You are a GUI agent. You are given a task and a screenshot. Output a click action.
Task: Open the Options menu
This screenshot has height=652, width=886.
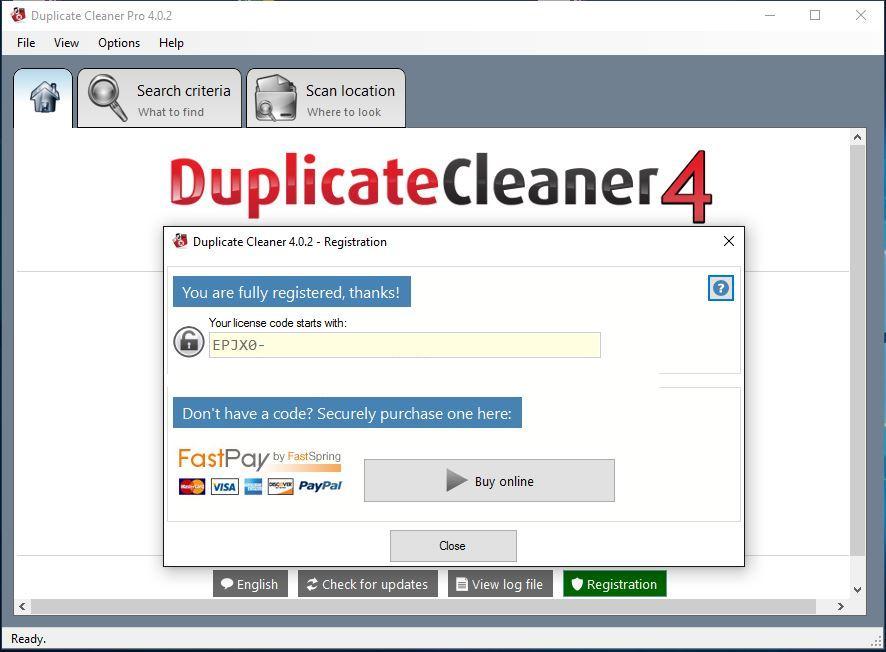(x=119, y=43)
